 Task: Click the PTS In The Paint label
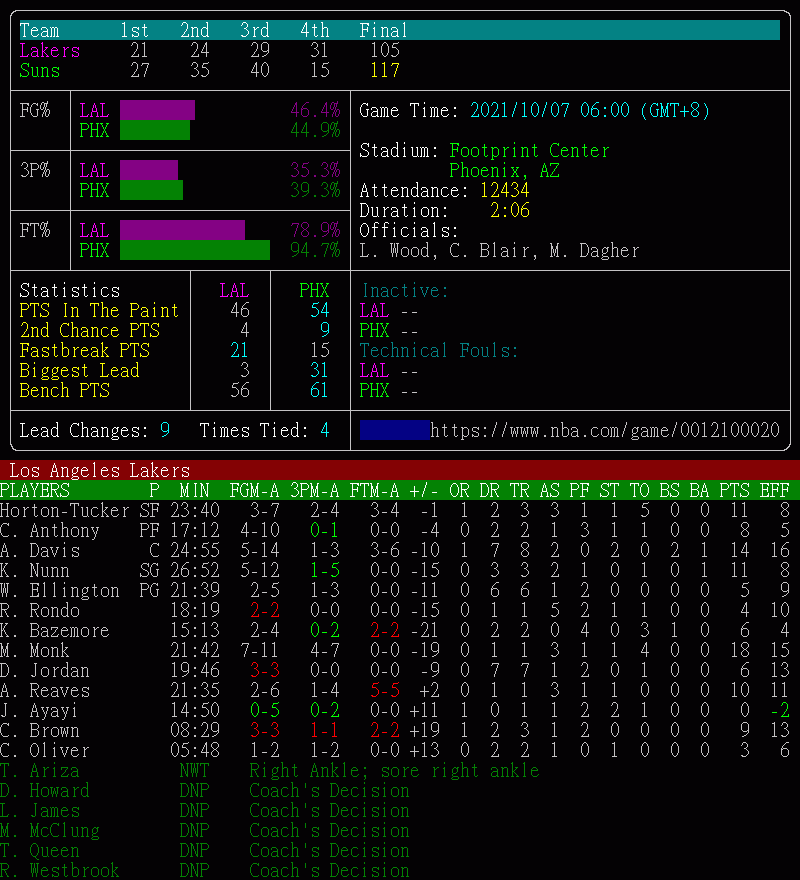(x=99, y=310)
